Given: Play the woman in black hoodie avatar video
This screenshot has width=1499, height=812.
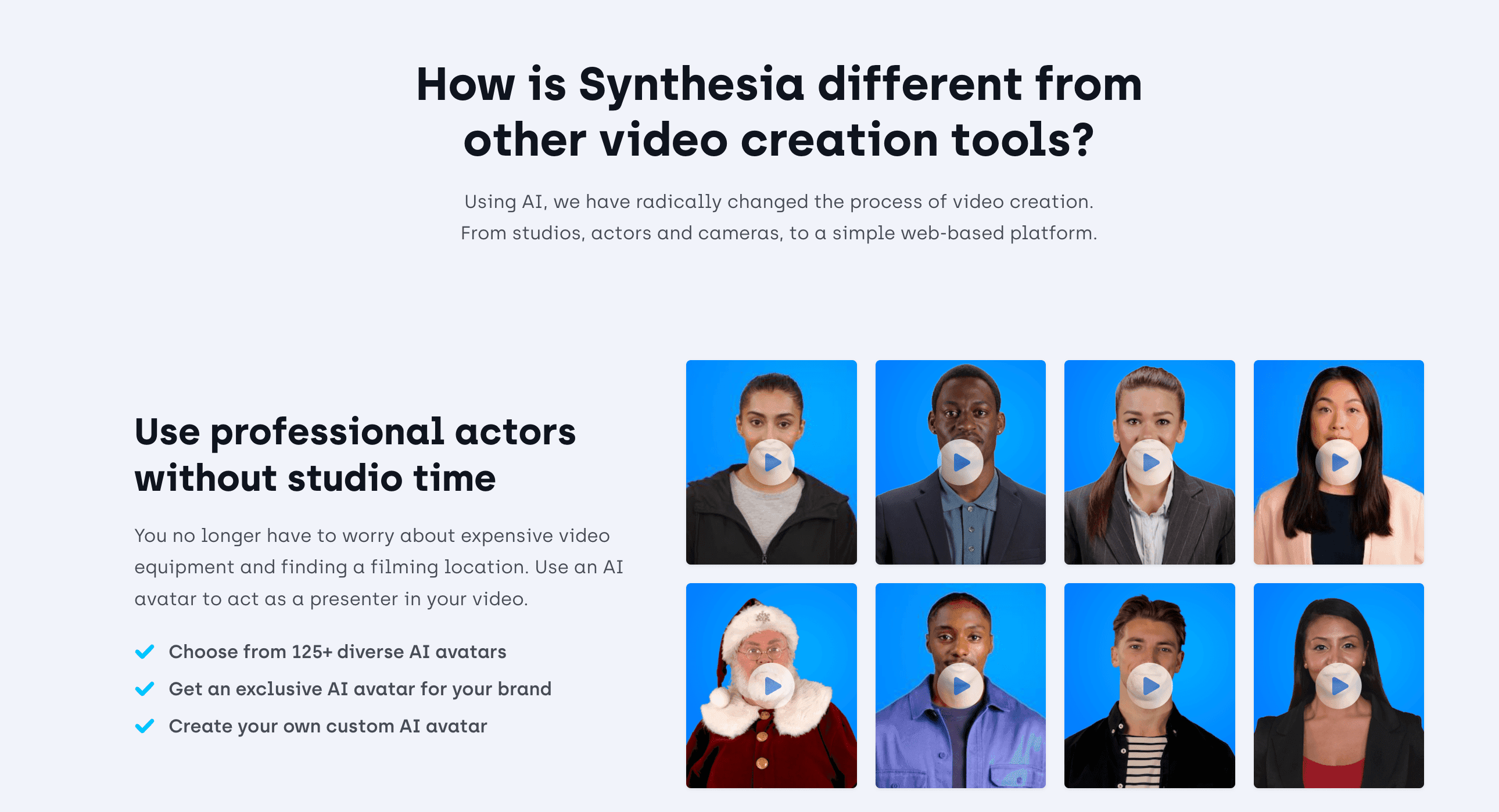Looking at the screenshot, I should [772, 462].
